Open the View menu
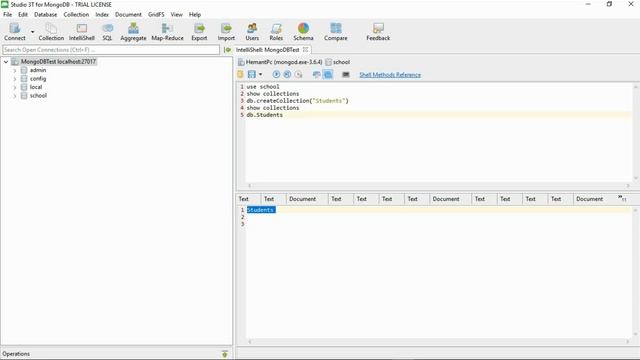This screenshot has height=360, width=640. [x=176, y=14]
